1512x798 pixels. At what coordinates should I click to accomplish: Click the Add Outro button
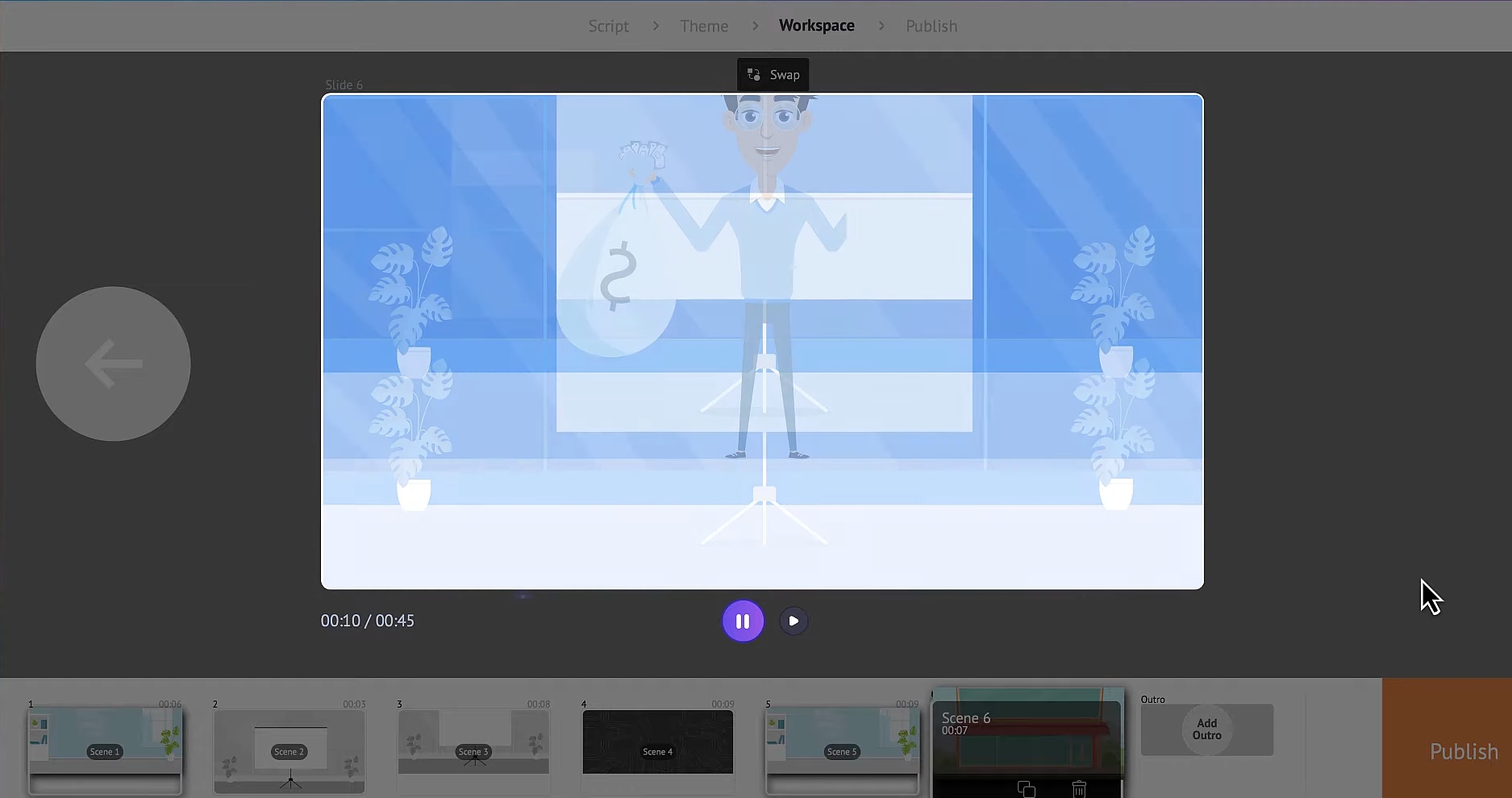tap(1206, 729)
